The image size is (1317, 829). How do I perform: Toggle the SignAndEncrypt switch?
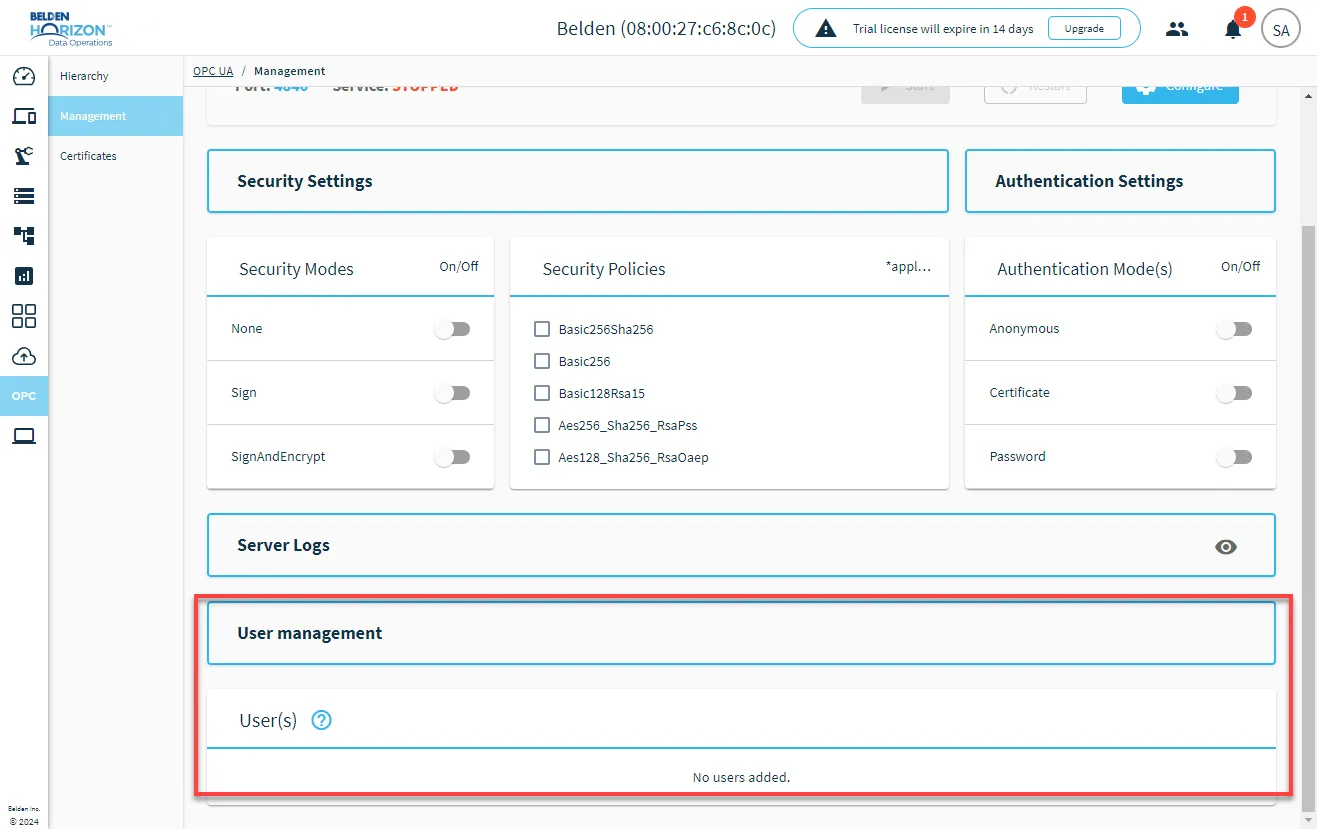452,457
